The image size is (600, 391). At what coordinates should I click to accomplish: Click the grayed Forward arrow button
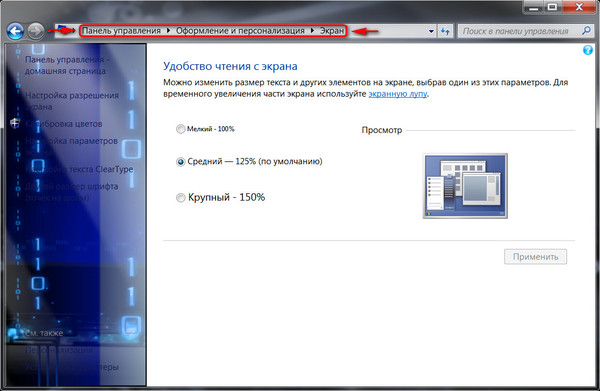[36, 31]
